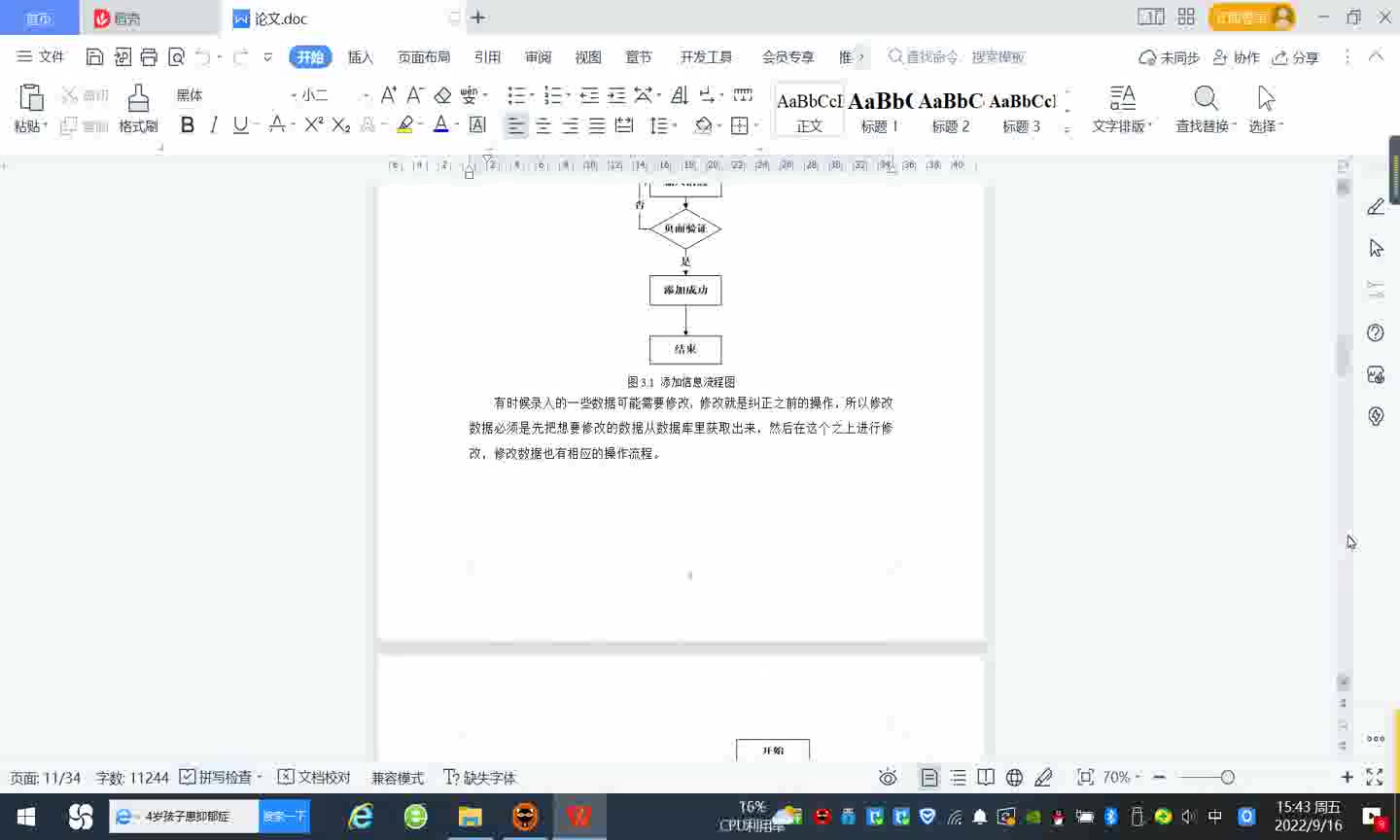Click the text highlight color marker
The image size is (1400, 840).
405,124
